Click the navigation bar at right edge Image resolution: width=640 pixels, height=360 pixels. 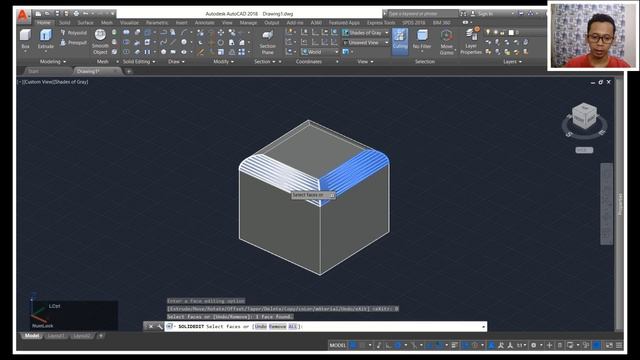pyautogui.click(x=607, y=204)
